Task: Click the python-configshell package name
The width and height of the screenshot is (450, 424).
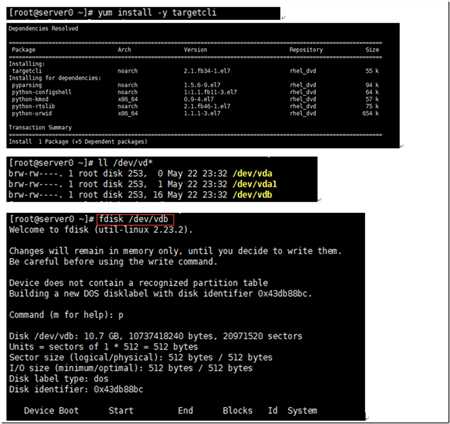Action: click(x=41, y=92)
